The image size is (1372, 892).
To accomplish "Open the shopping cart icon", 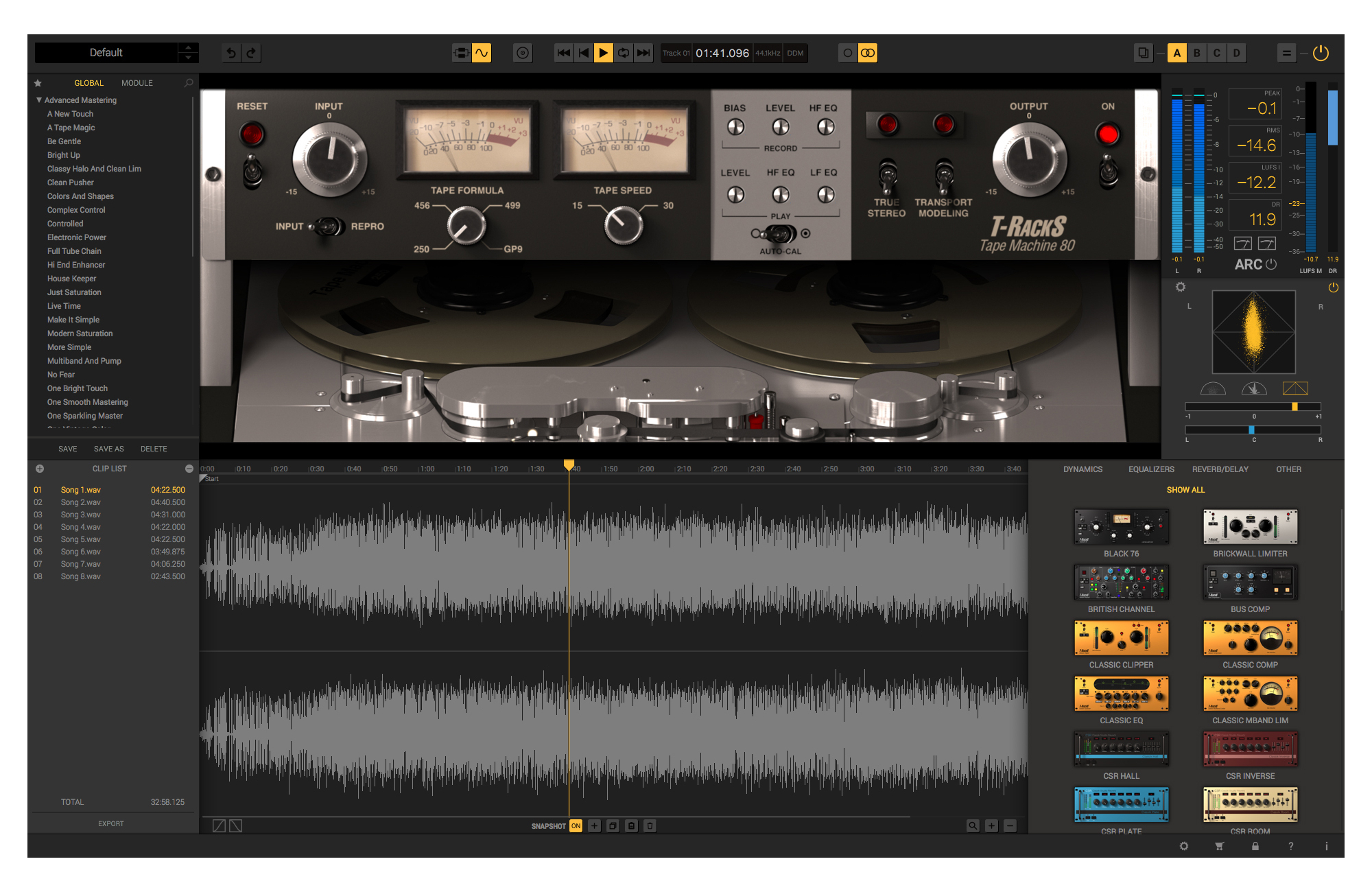I will click(1219, 846).
